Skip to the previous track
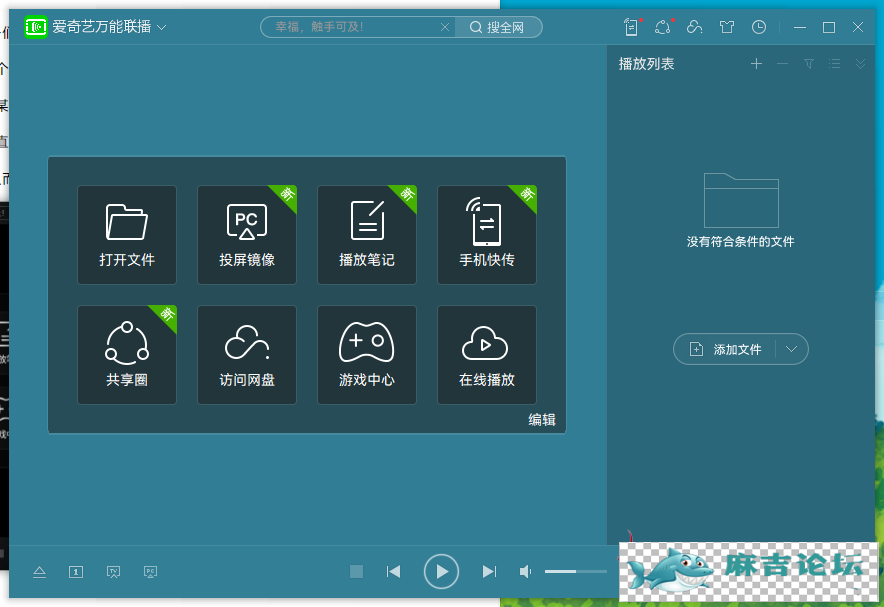The height and width of the screenshot is (607, 884). point(394,571)
